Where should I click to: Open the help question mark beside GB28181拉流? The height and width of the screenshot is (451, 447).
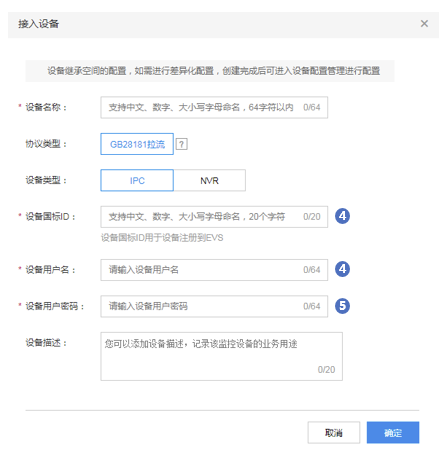pyautogui.click(x=182, y=144)
